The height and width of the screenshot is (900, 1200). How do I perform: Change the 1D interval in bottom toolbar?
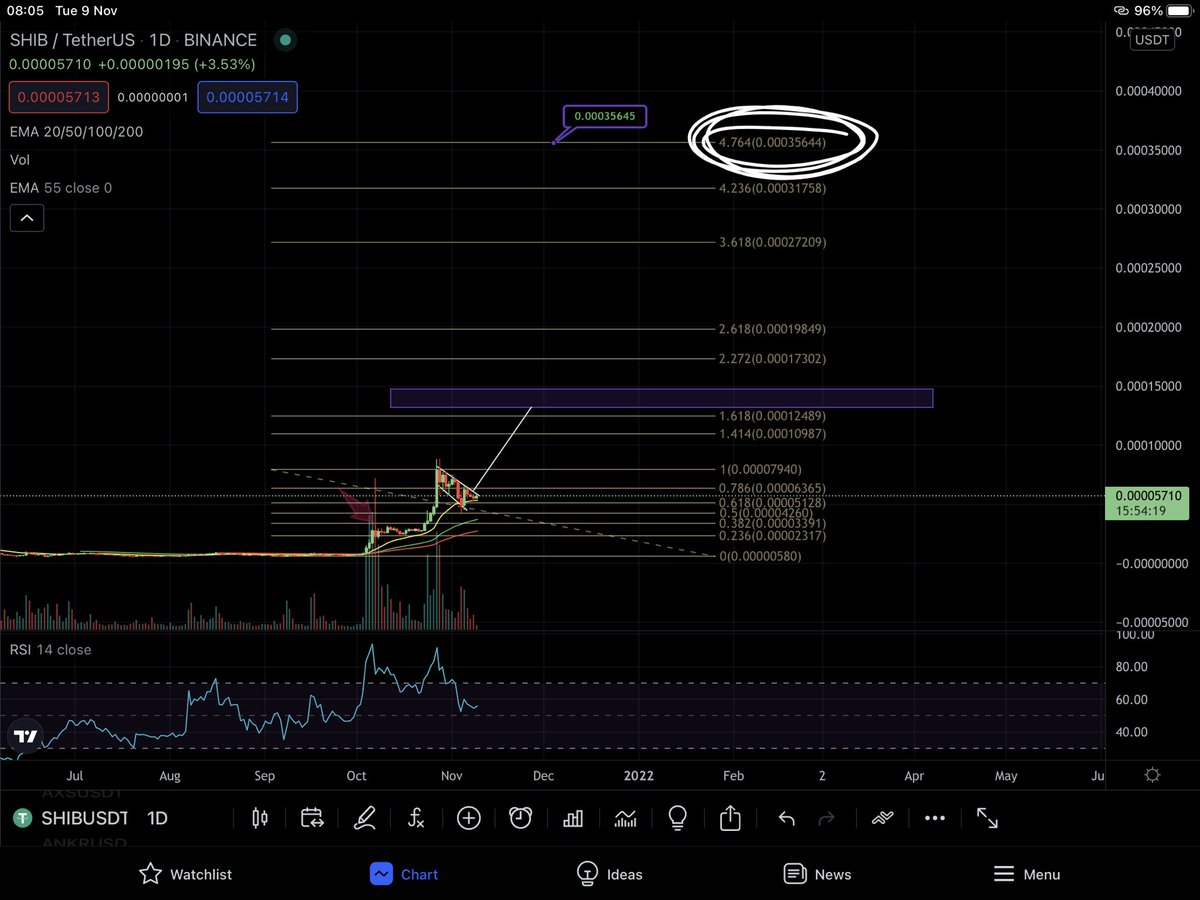click(157, 818)
